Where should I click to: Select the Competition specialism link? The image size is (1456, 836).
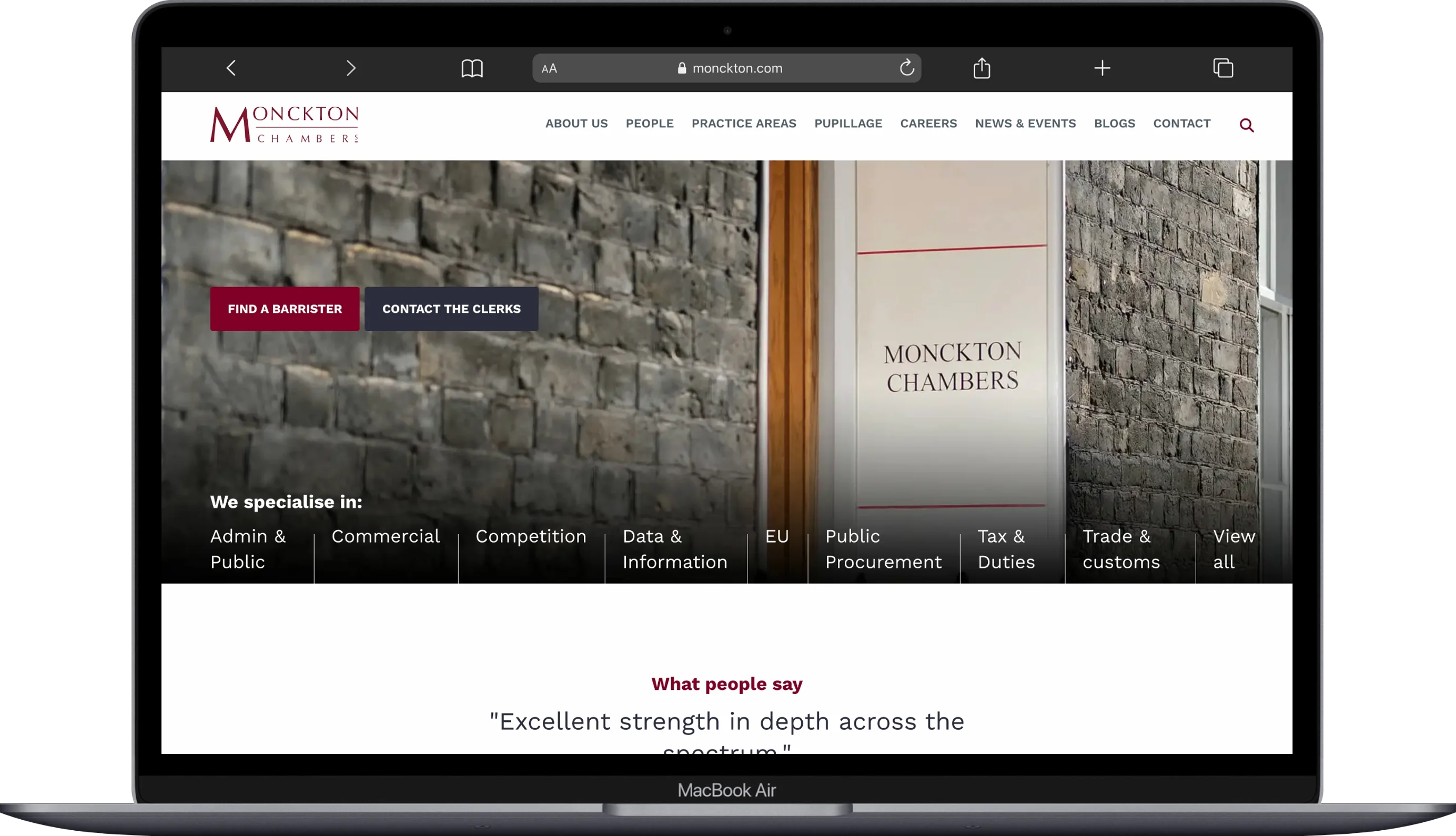[531, 536]
